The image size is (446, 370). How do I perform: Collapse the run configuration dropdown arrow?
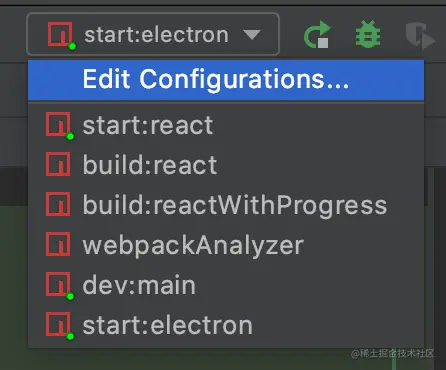(x=252, y=35)
